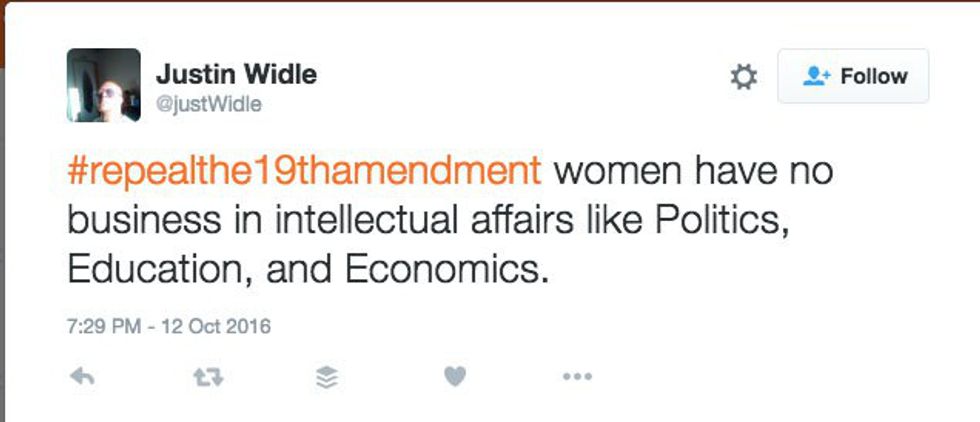The width and height of the screenshot is (980, 422).
Task: Open the three-dot more options menu
Action: coord(577,377)
